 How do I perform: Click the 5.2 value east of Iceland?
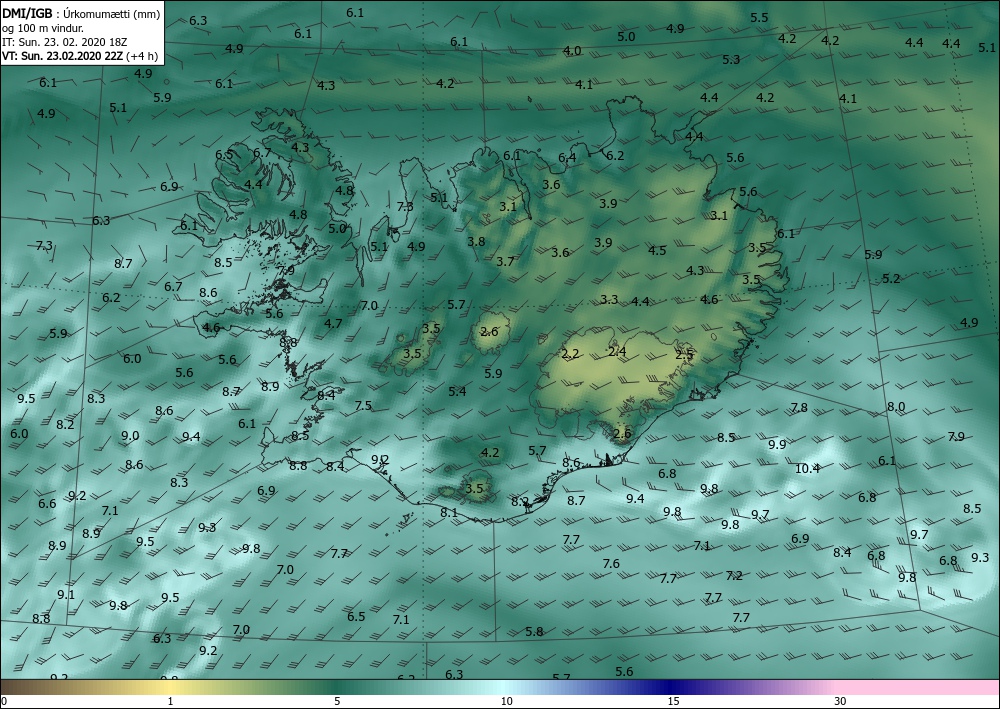[891, 279]
